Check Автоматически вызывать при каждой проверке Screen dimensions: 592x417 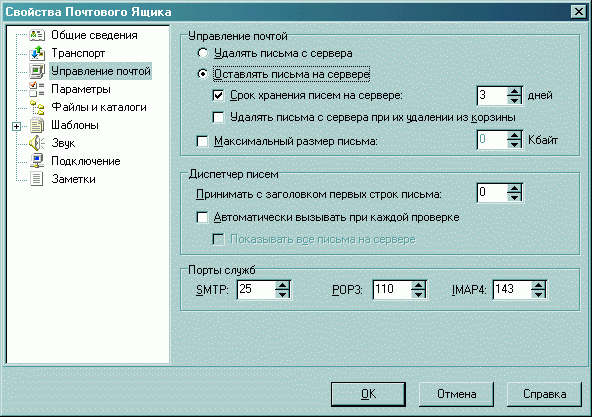[x=202, y=218]
